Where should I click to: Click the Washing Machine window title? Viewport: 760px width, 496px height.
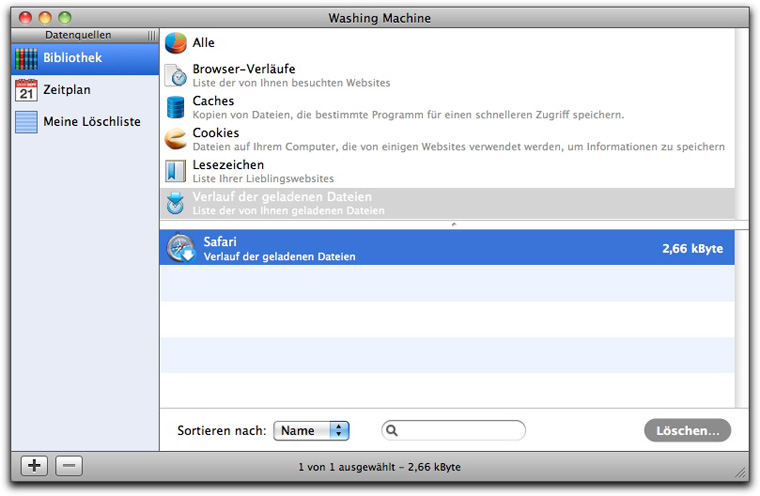coord(380,18)
